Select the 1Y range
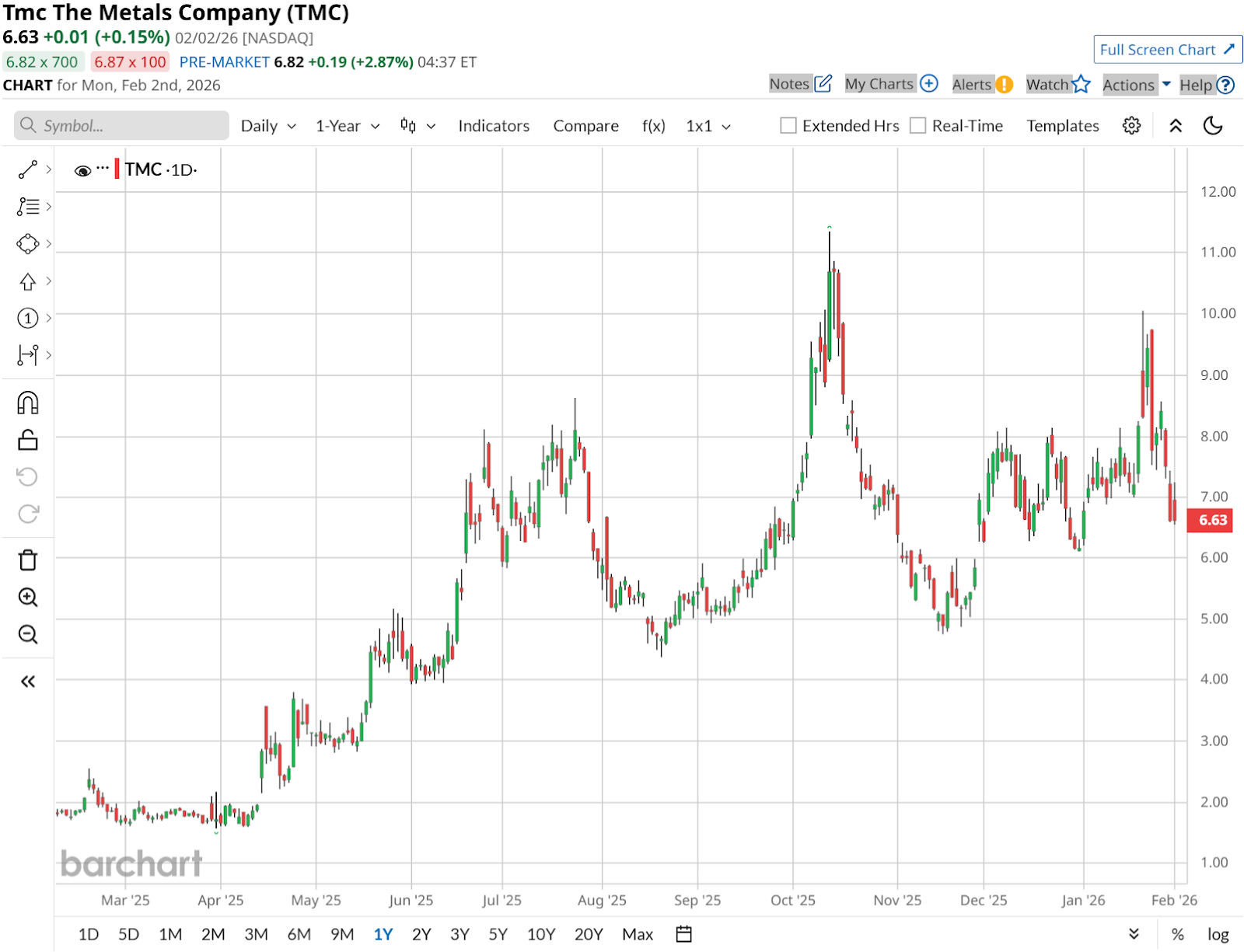This screenshot has width=1244, height=952. [x=383, y=934]
